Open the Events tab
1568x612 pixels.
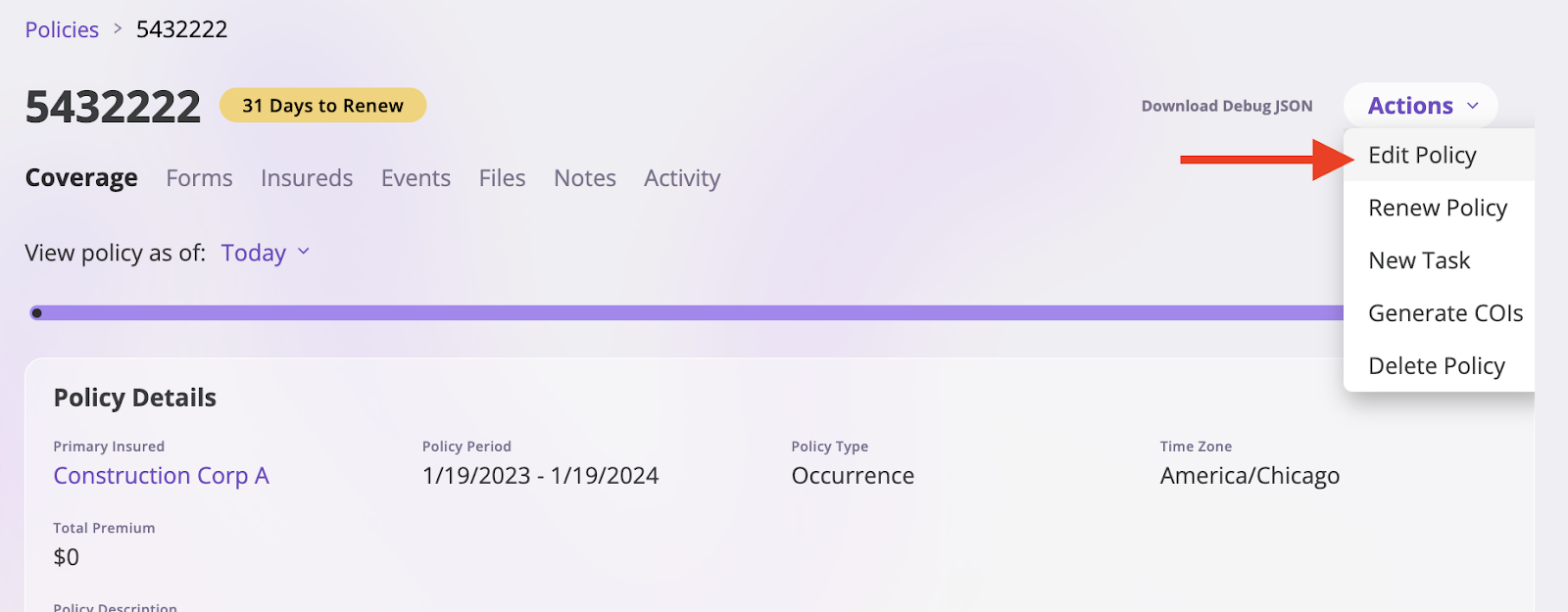[416, 178]
